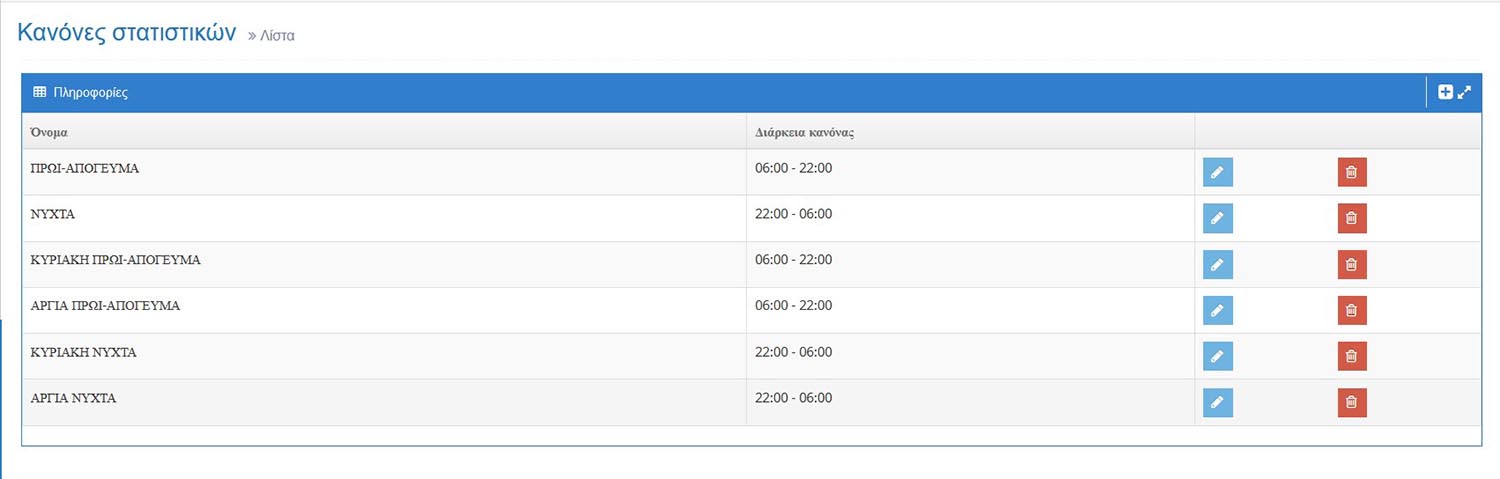The height and width of the screenshot is (479, 1500).
Task: Click the Κανόνες στατιστικών page title
Action: [x=126, y=32]
